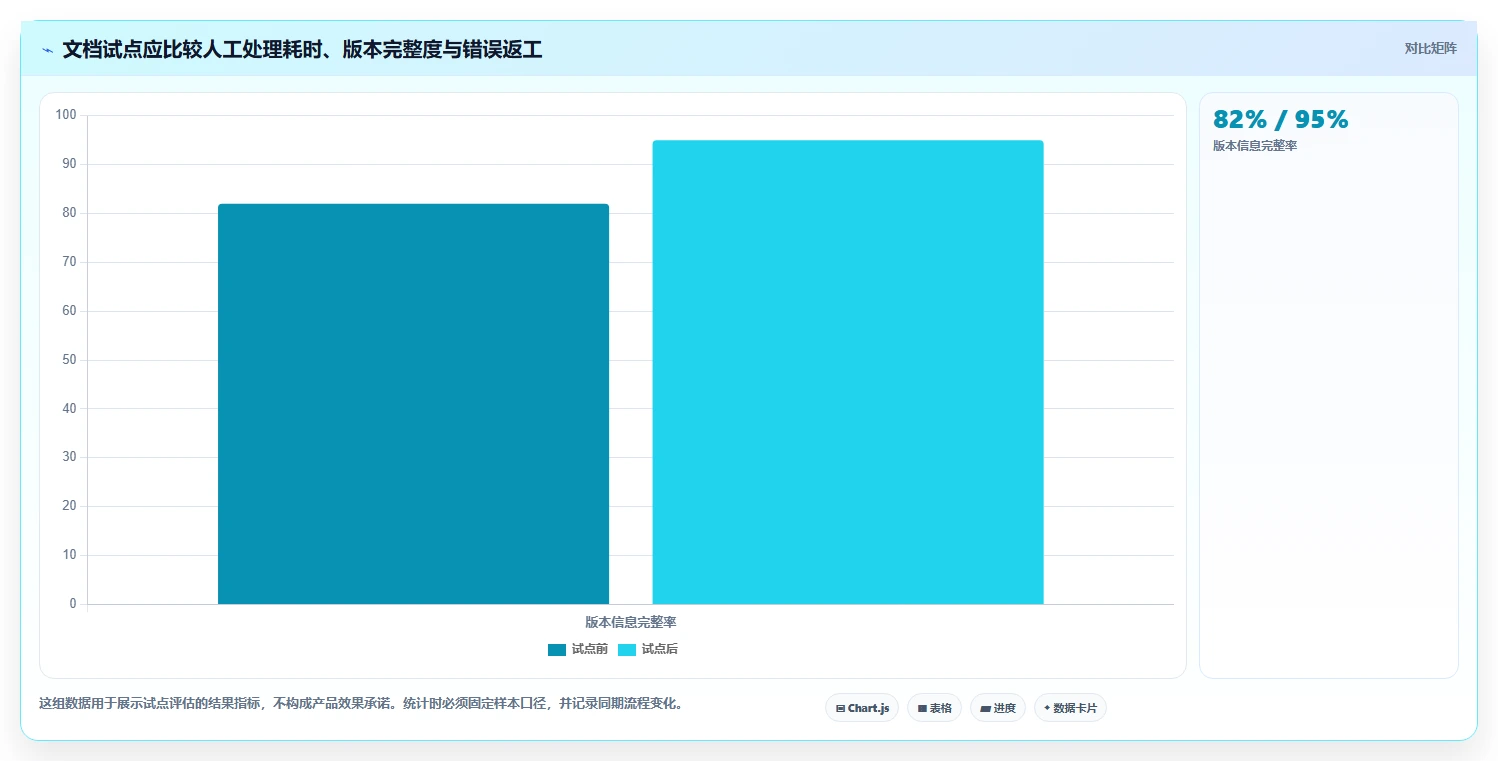Click the 对比矩阵 label in header

click(x=1431, y=48)
